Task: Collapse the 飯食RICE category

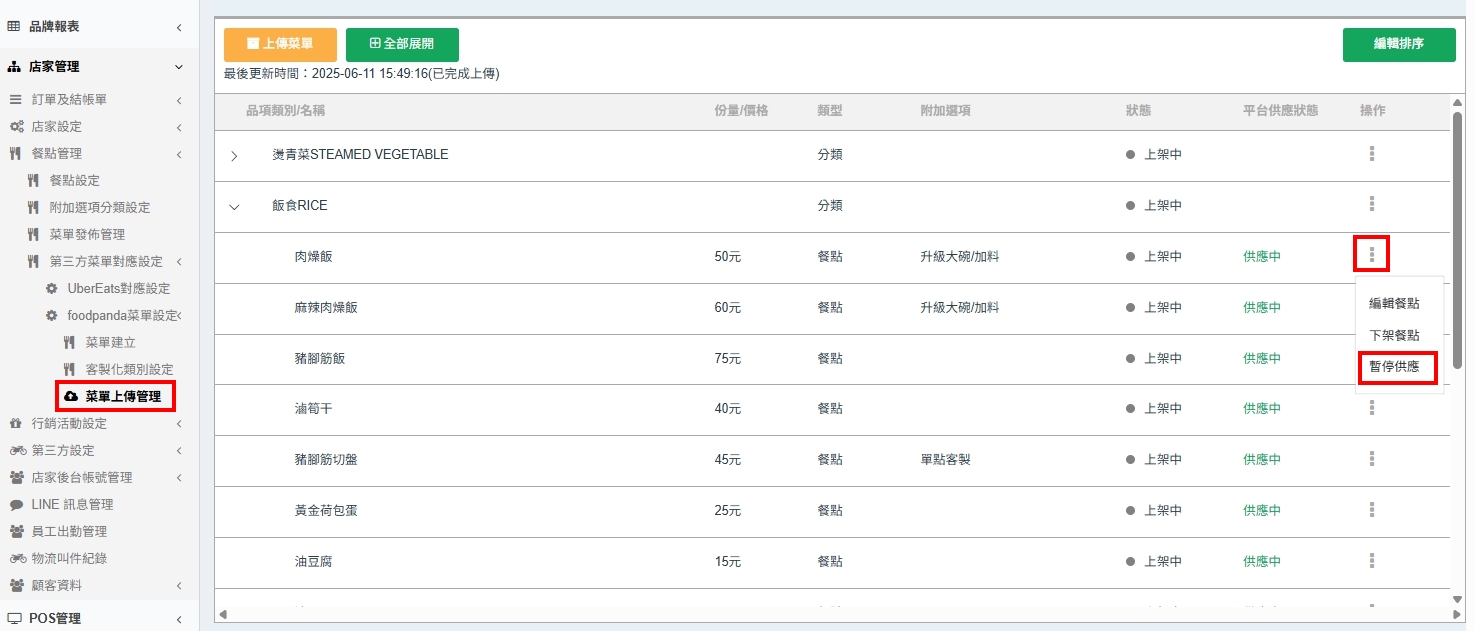Action: pyautogui.click(x=234, y=207)
